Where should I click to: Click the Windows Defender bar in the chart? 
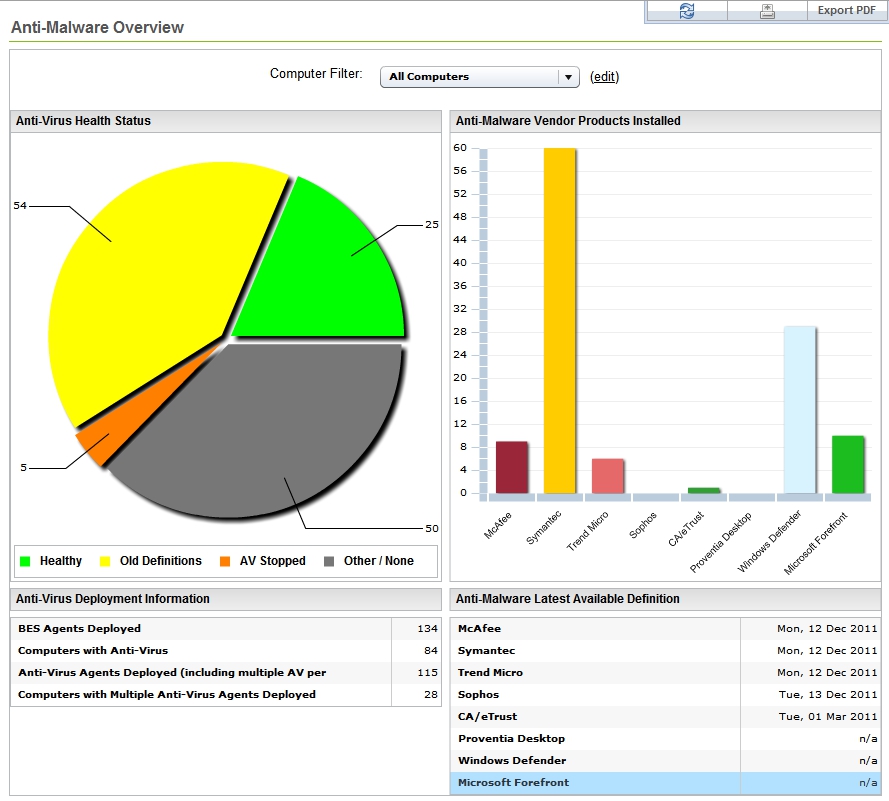click(799, 410)
